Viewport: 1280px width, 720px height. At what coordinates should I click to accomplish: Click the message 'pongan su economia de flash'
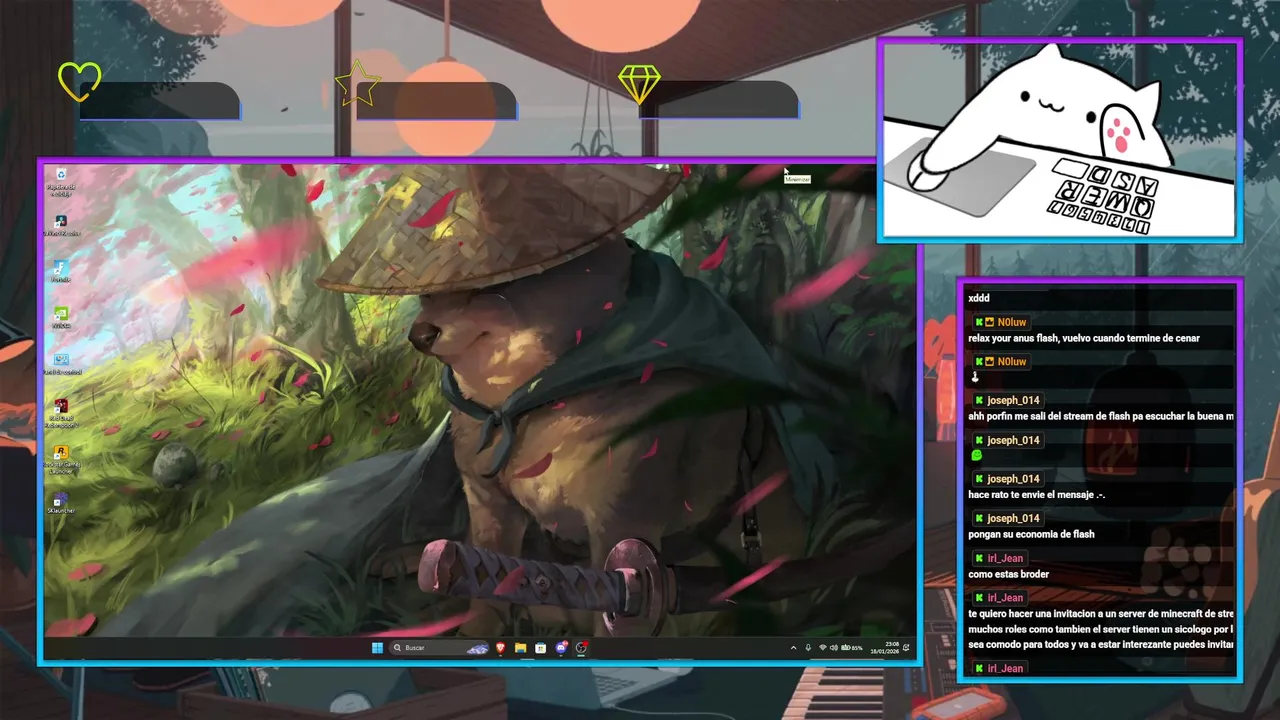pyautogui.click(x=1031, y=534)
